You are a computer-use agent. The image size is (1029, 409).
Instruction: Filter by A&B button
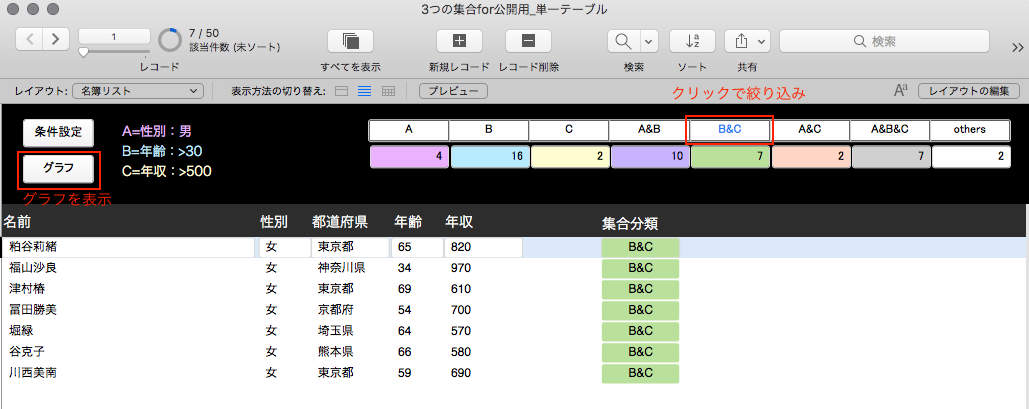click(x=649, y=130)
